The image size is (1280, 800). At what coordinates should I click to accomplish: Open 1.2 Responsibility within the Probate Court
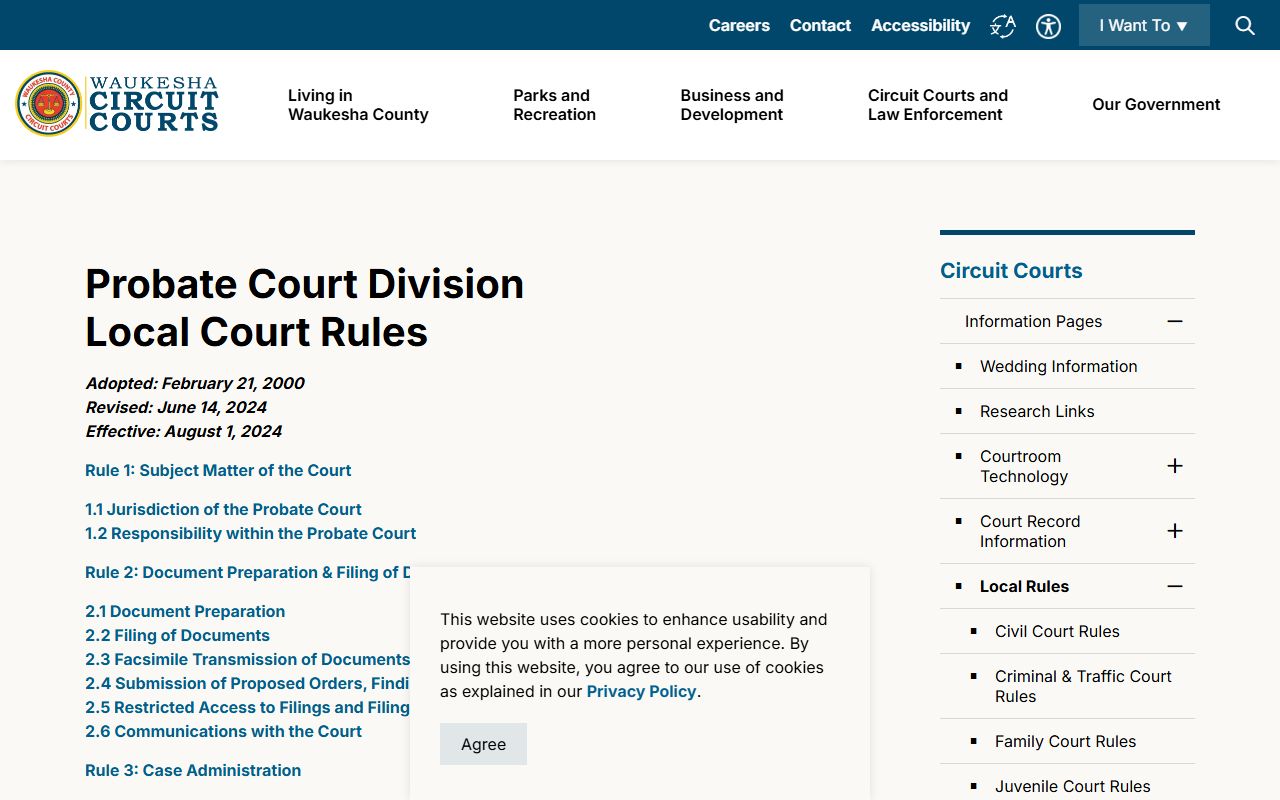coord(250,533)
